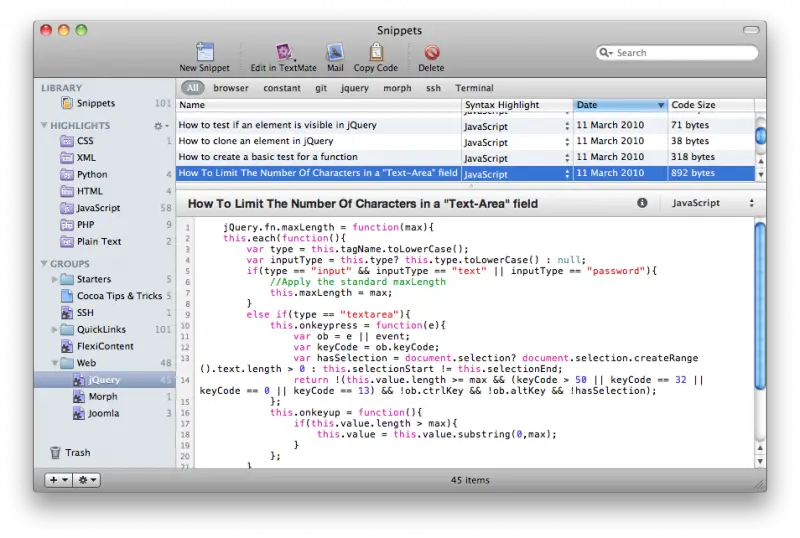The width and height of the screenshot is (800, 538).
Task: Click the toolbar toggle pill in the title bar
Action: coord(751,30)
